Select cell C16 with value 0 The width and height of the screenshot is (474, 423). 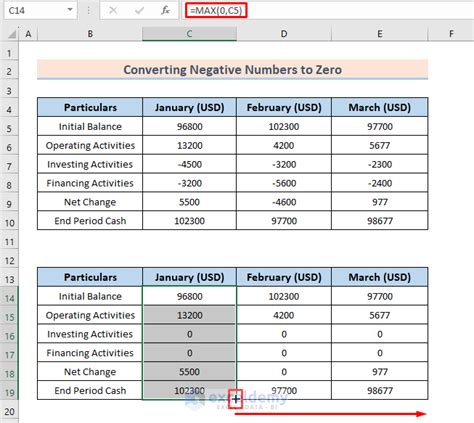click(189, 334)
